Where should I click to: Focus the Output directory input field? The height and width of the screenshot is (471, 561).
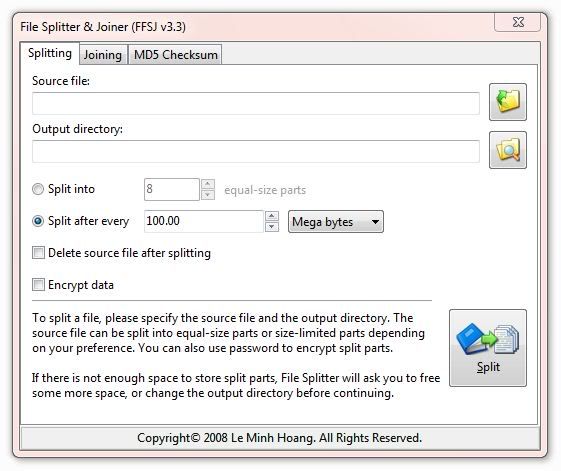tap(256, 151)
